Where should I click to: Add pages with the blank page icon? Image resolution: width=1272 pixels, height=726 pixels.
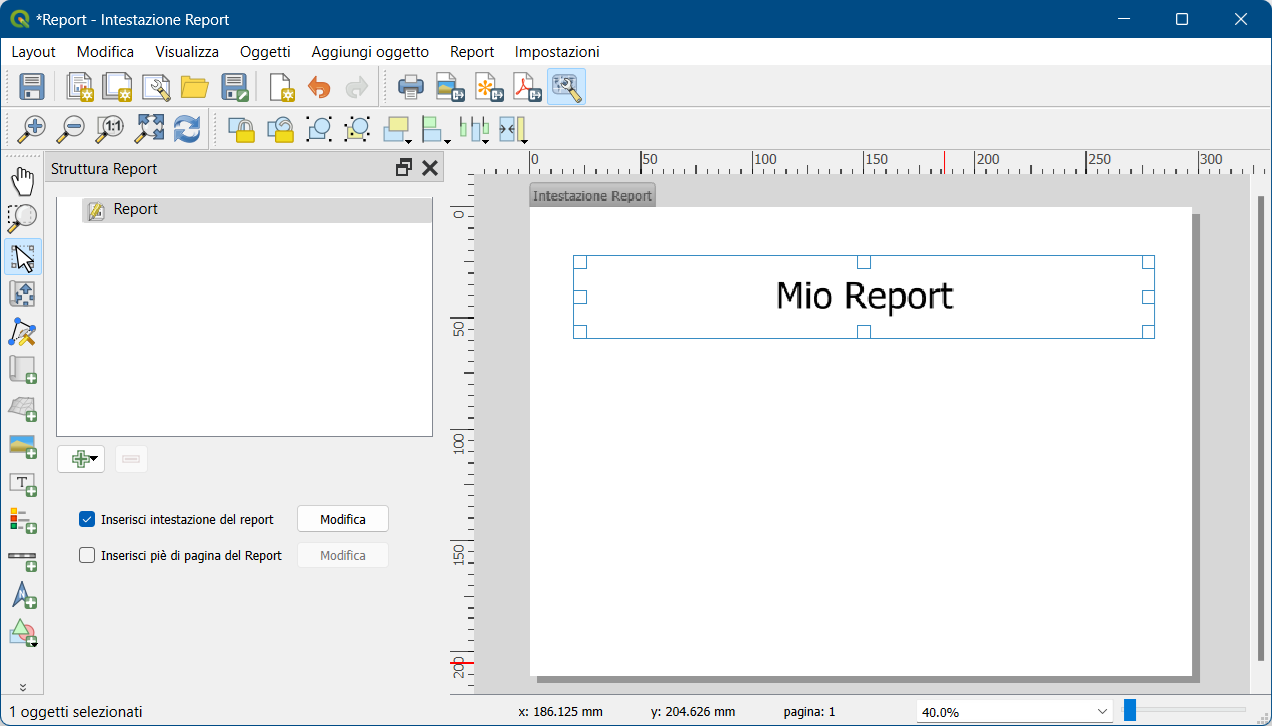pyautogui.click(x=282, y=87)
